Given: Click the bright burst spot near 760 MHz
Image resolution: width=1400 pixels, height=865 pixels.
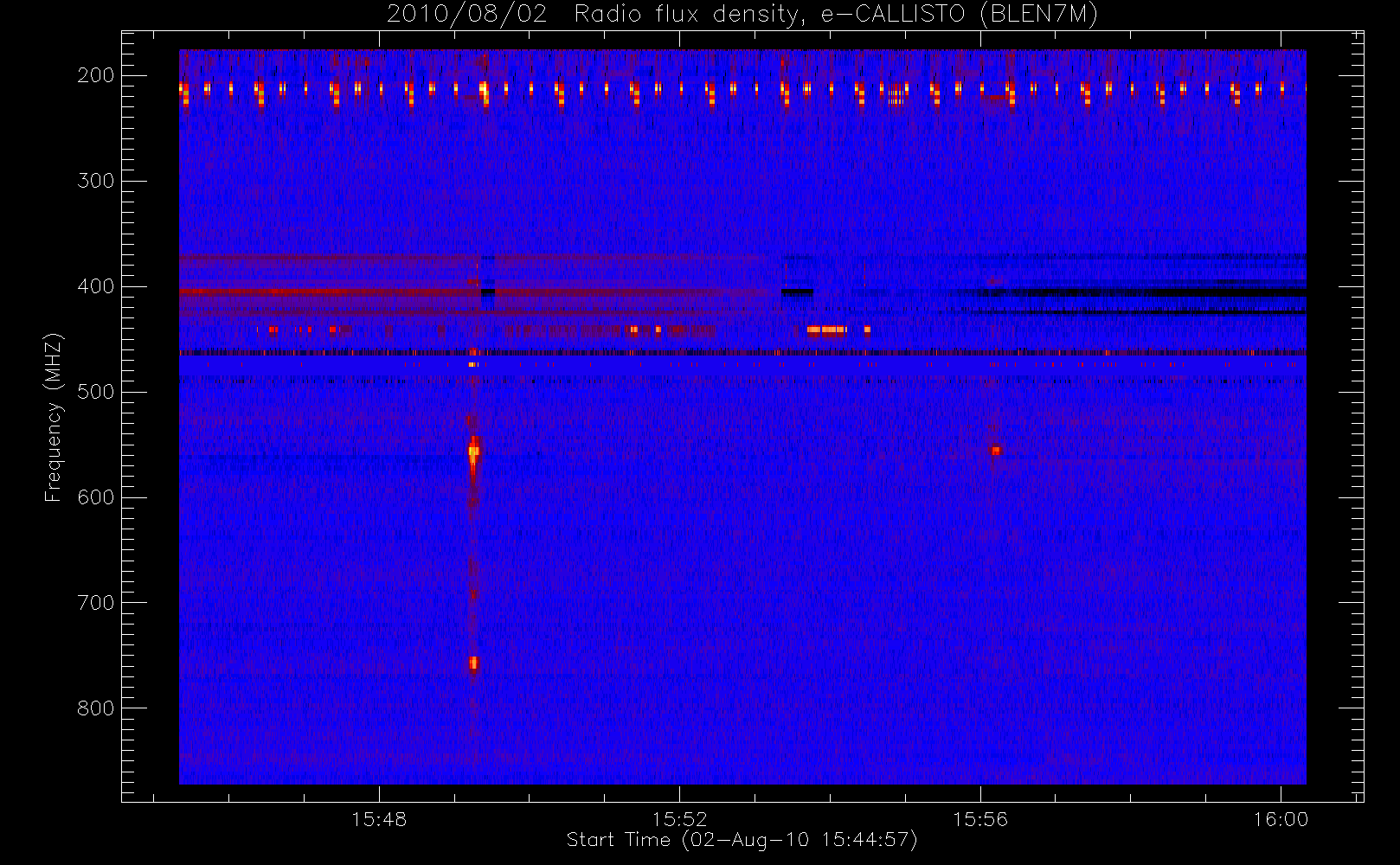Looking at the screenshot, I should click(x=473, y=663).
